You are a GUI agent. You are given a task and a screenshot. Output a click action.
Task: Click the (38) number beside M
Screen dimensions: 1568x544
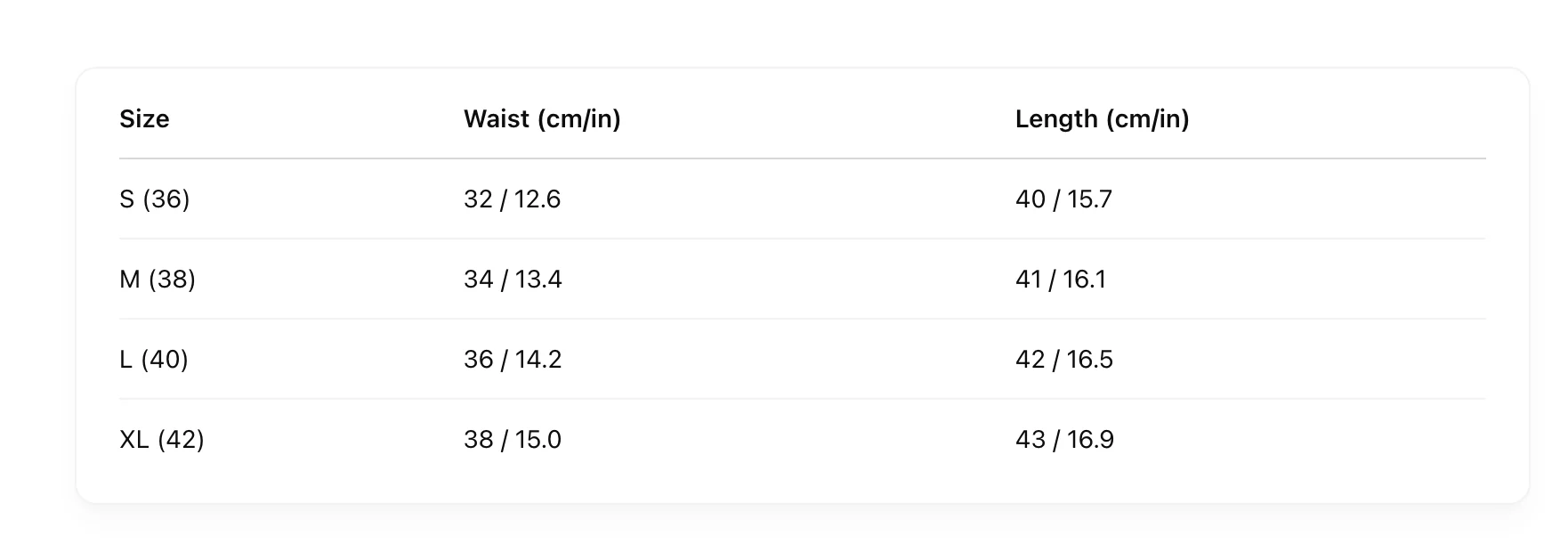172,279
